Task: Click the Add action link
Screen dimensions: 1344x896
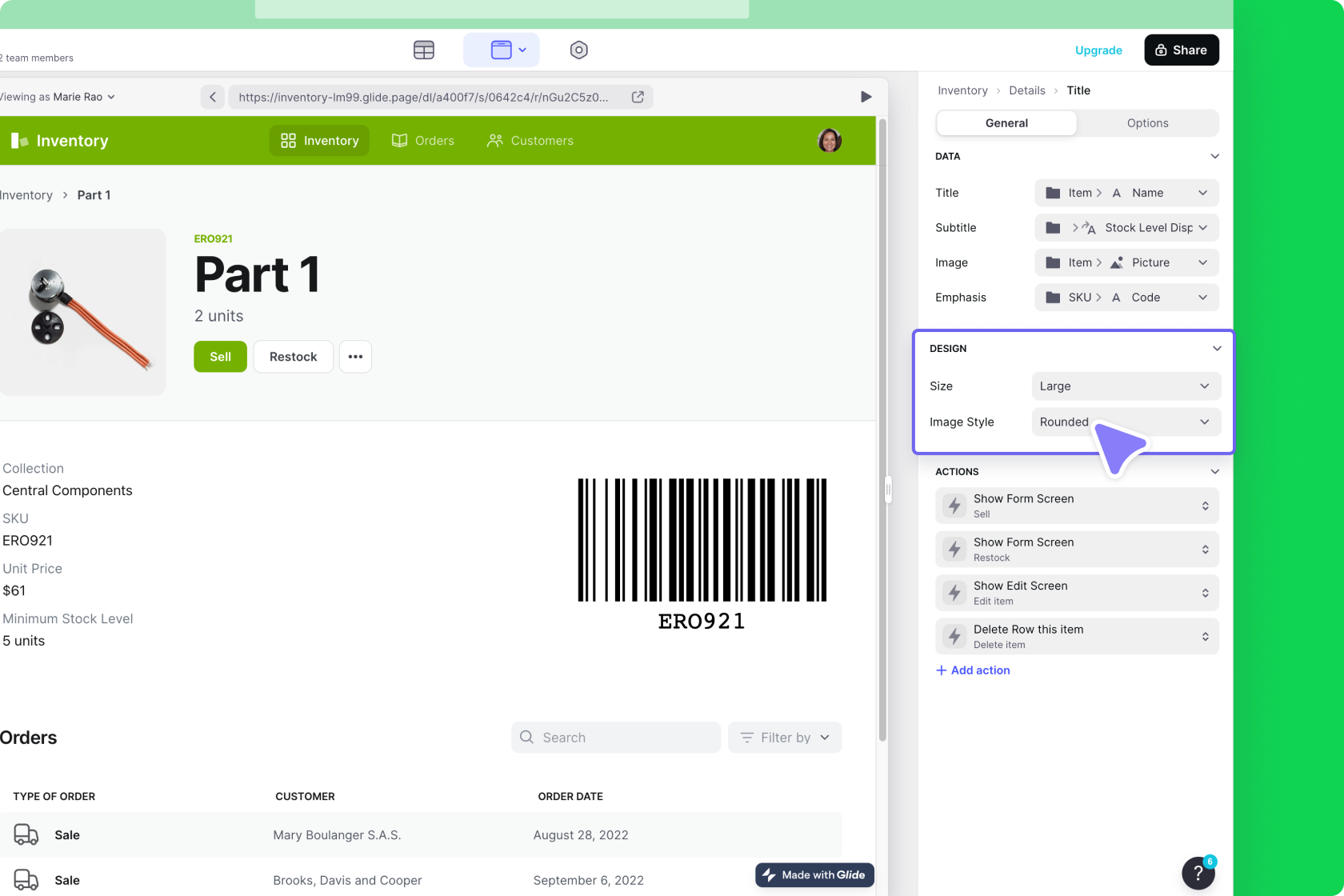Action: point(973,670)
